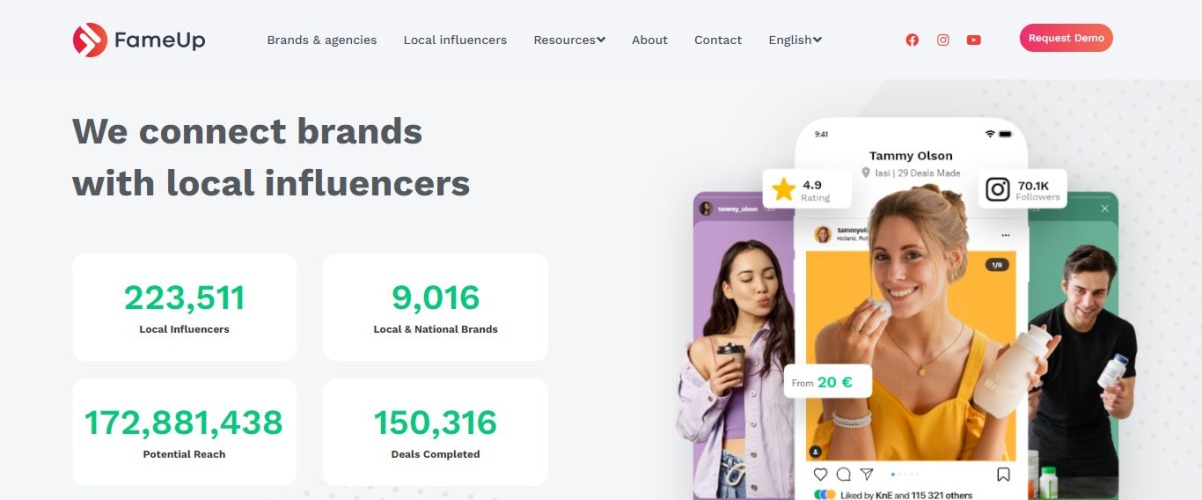Click the share paper-plane icon on post
1202x500 pixels.
[867, 474]
